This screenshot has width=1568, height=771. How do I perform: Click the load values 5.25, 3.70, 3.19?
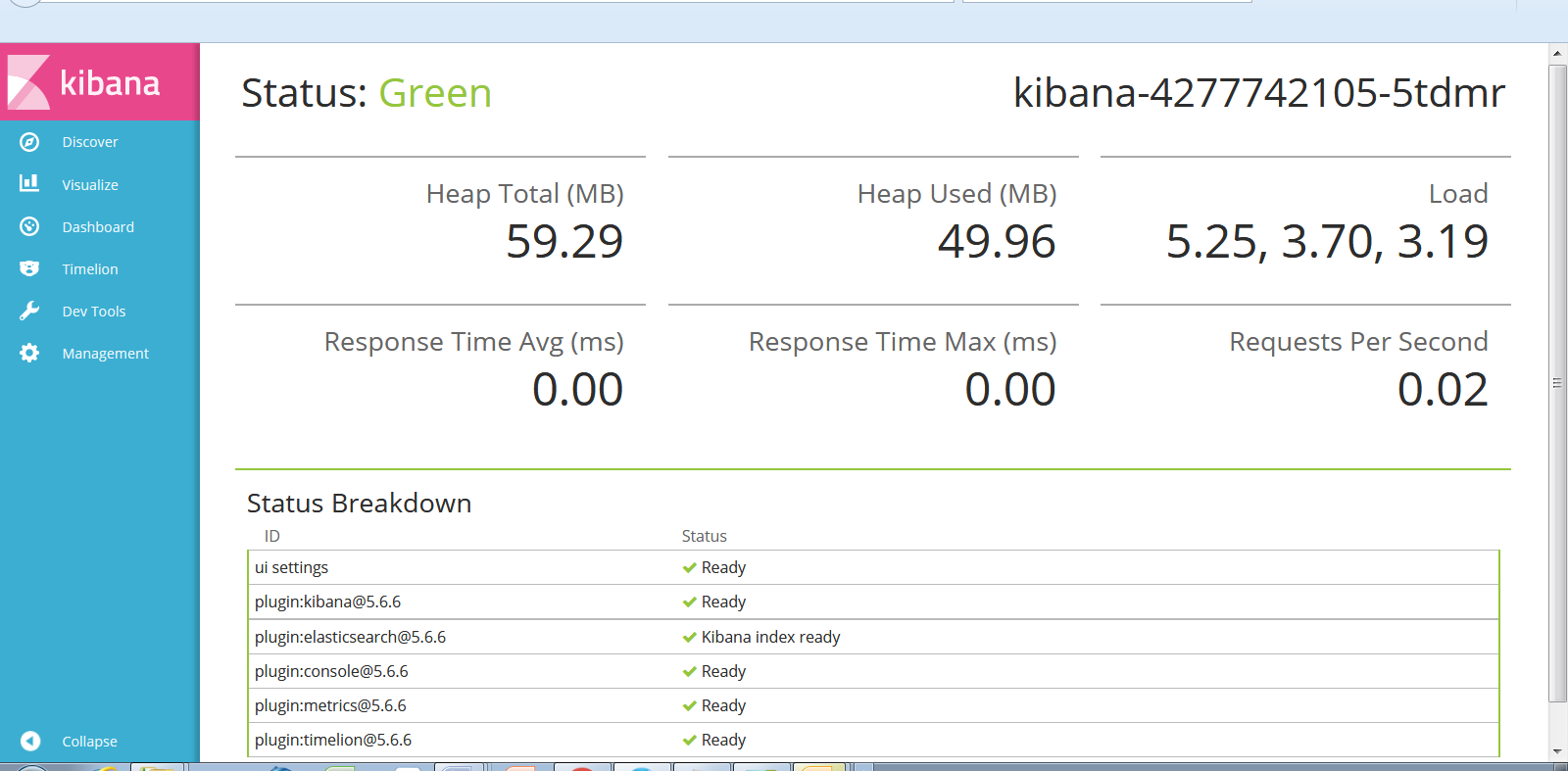pyautogui.click(x=1327, y=242)
